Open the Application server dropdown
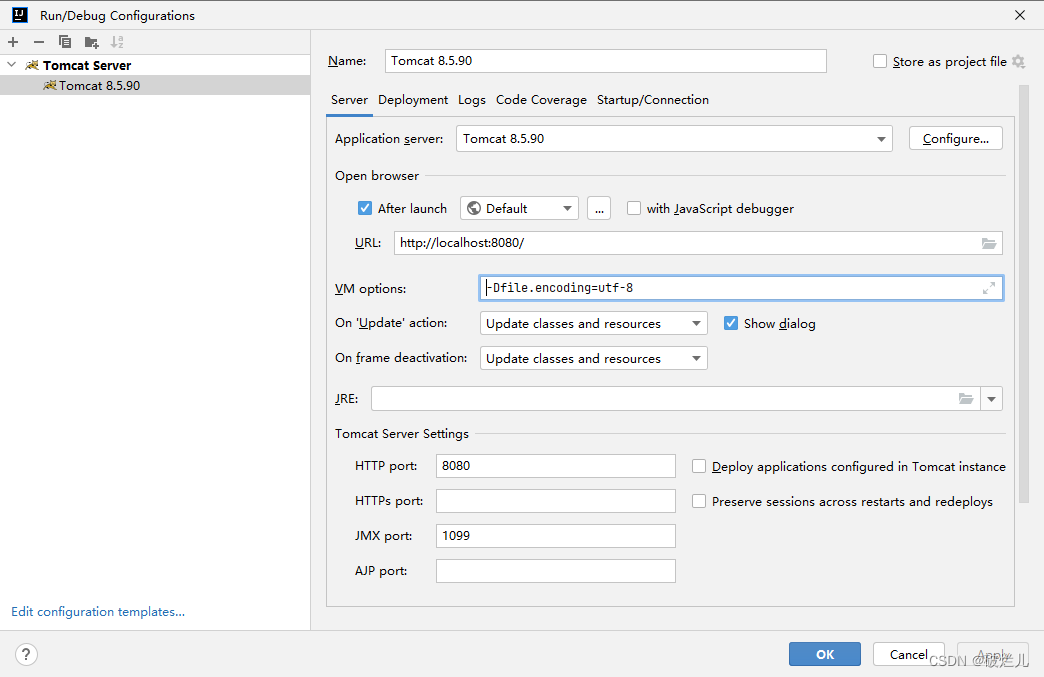 (x=674, y=139)
